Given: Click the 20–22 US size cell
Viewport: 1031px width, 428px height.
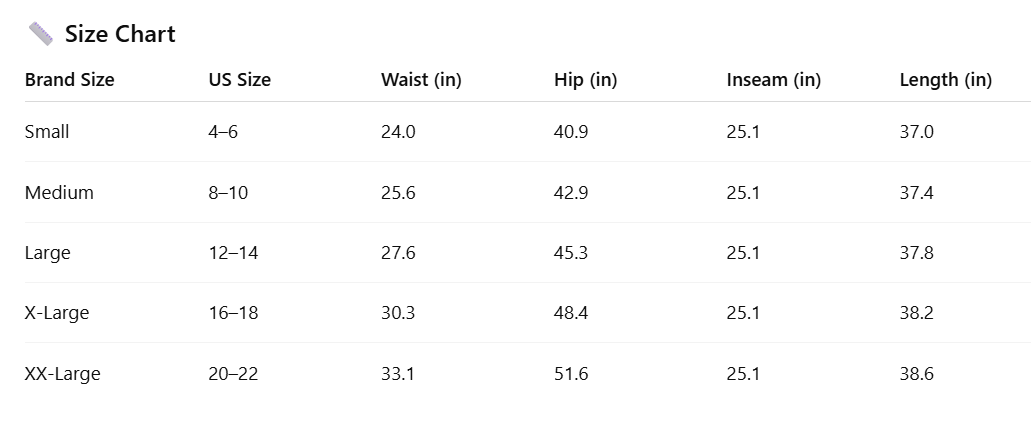Looking at the screenshot, I should coord(233,374).
